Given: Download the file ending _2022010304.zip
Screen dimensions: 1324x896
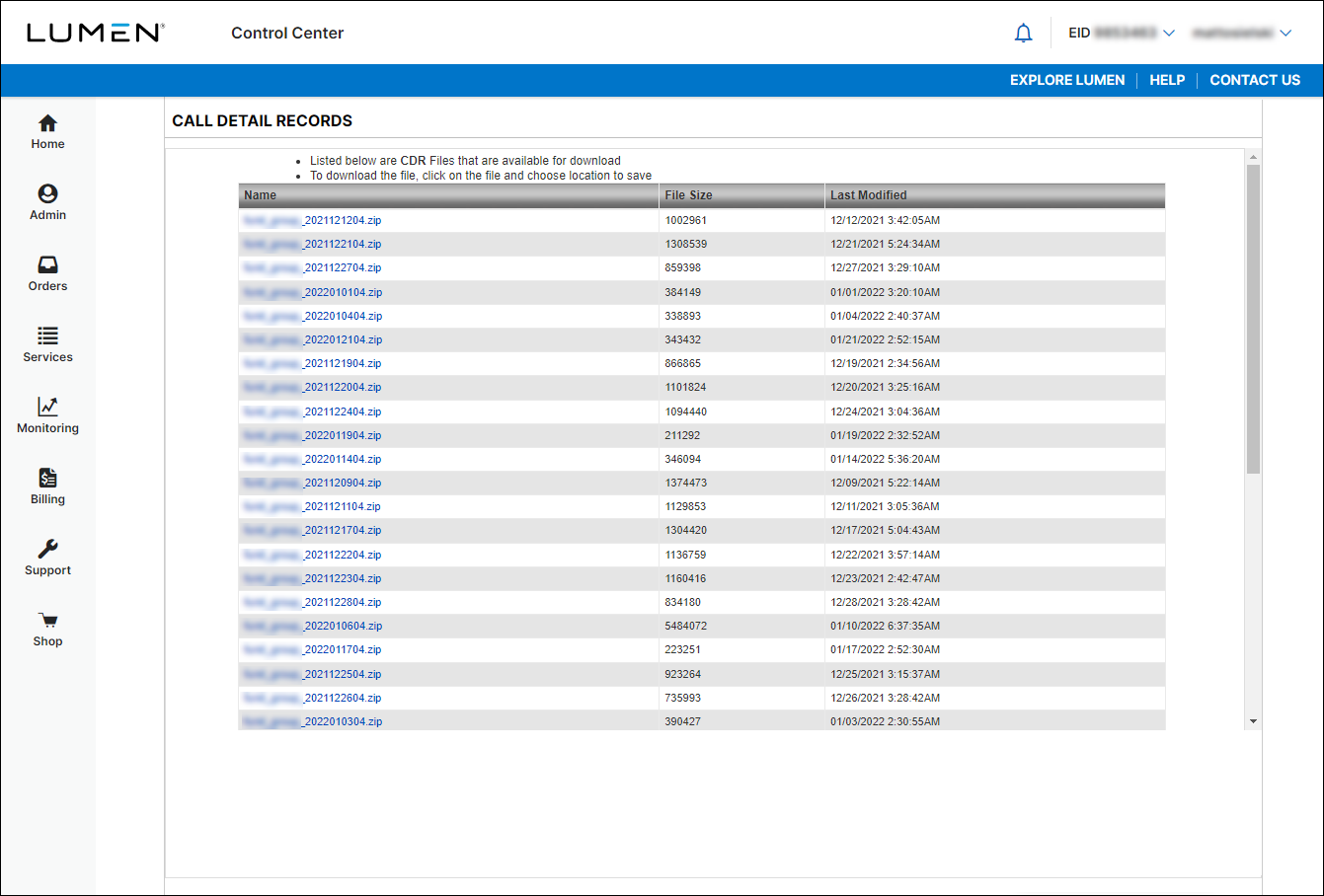Looking at the screenshot, I should click(312, 721).
